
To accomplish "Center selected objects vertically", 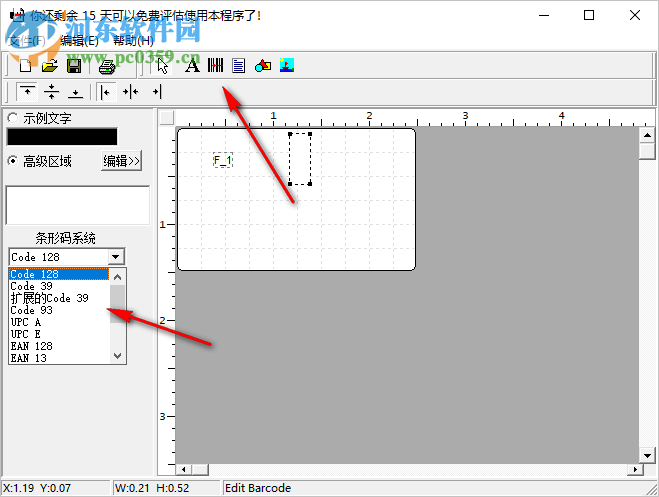I will pyautogui.click(x=51, y=91).
